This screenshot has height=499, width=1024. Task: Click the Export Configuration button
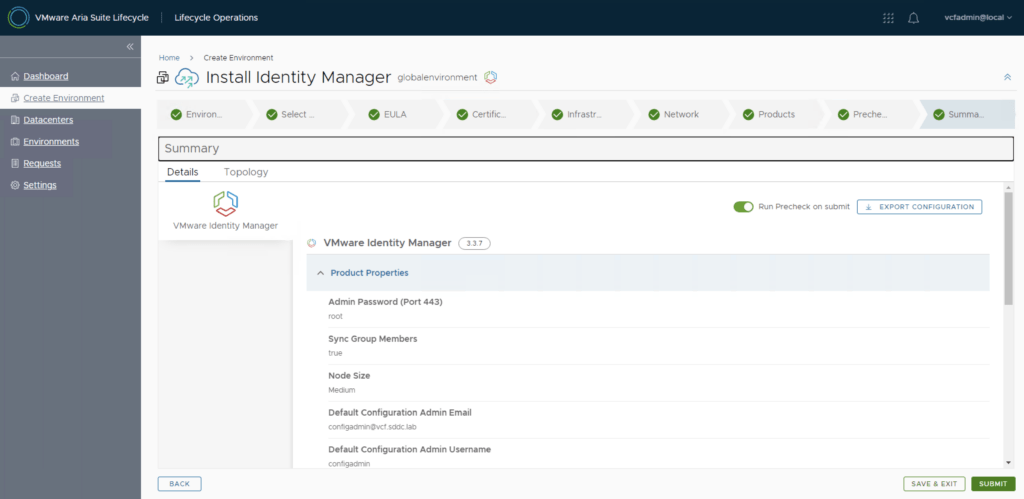(x=919, y=207)
